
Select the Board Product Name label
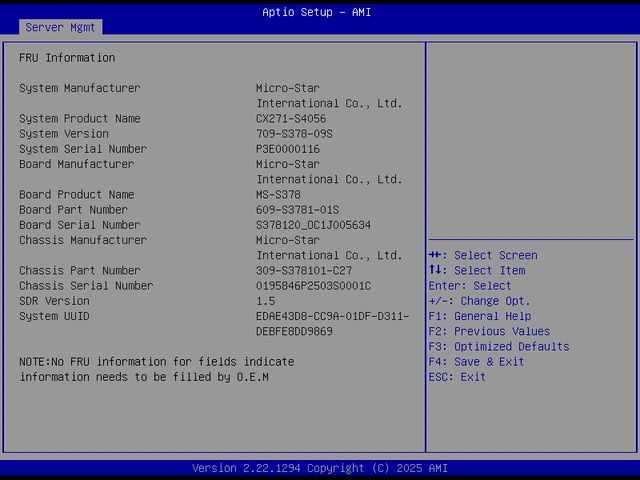[x=76, y=195]
